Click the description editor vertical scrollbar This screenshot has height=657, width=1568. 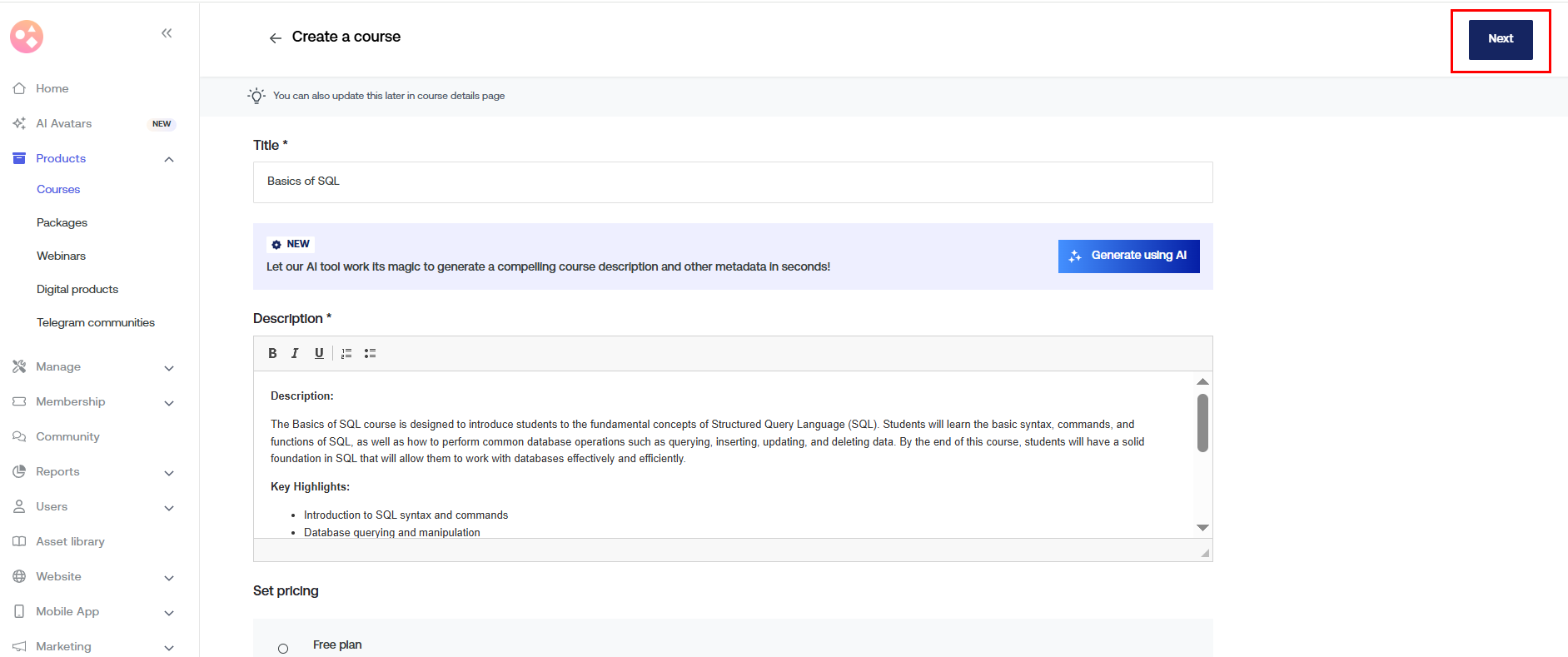point(1202,423)
